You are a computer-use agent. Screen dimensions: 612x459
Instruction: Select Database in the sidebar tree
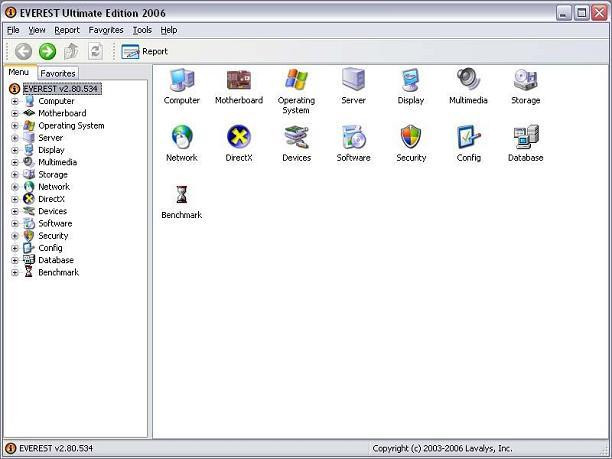56,260
